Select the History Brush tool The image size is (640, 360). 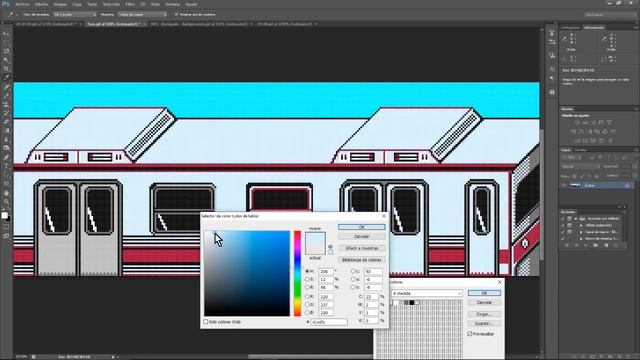6,113
